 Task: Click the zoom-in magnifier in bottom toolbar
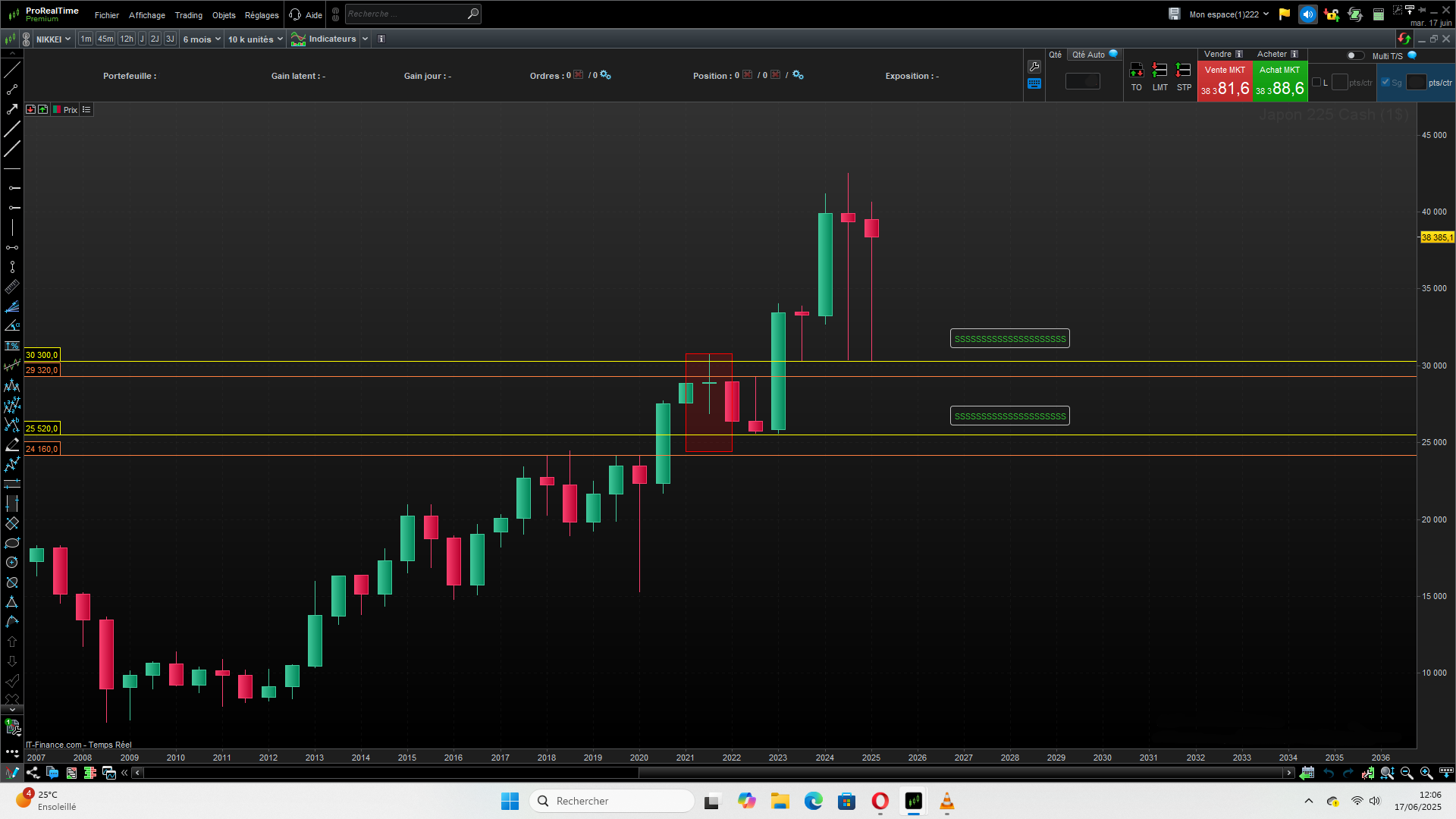pos(1426,773)
